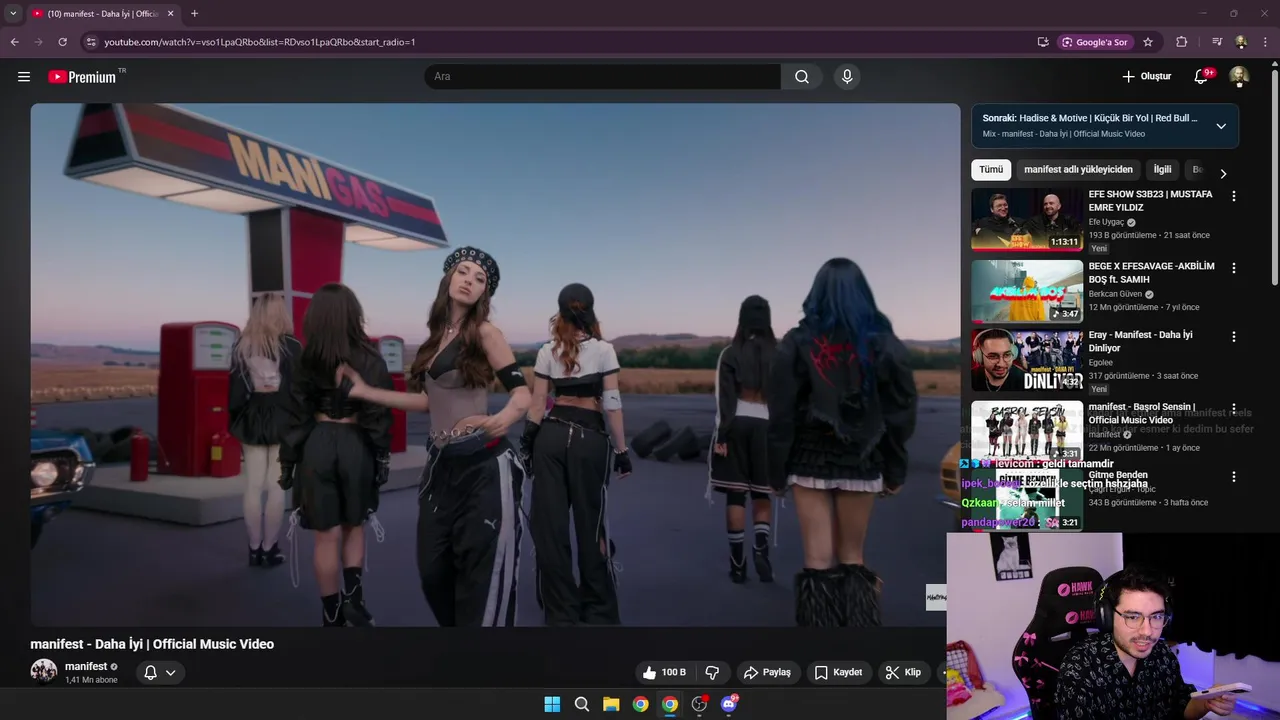1280x720 pixels.
Task: Open Chrome three-dot menu
Action: [1266, 42]
